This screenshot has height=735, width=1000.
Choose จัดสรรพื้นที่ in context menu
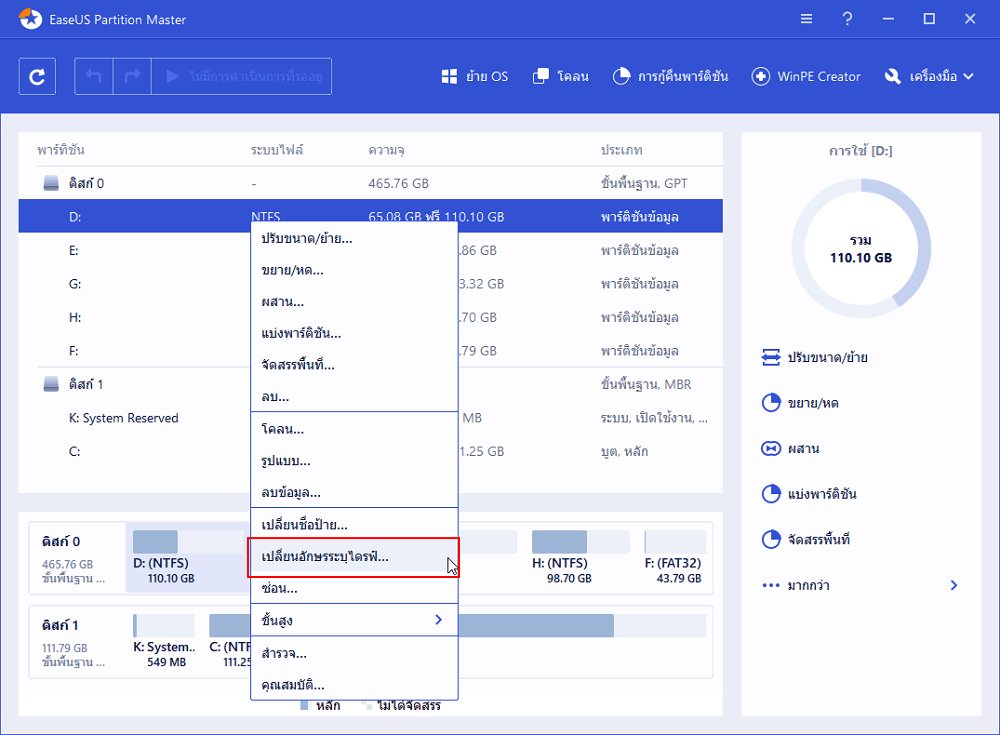pos(354,365)
